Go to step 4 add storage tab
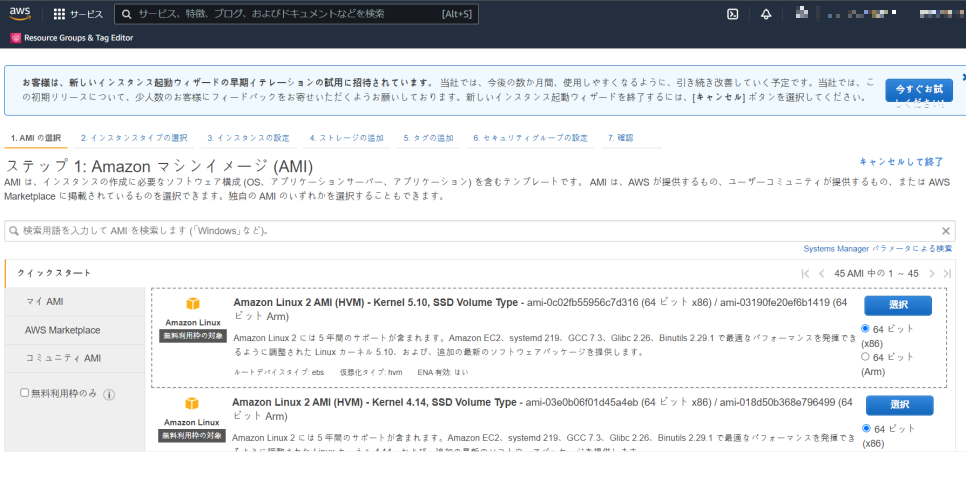Viewport: 966px width, 490px height. [346, 138]
